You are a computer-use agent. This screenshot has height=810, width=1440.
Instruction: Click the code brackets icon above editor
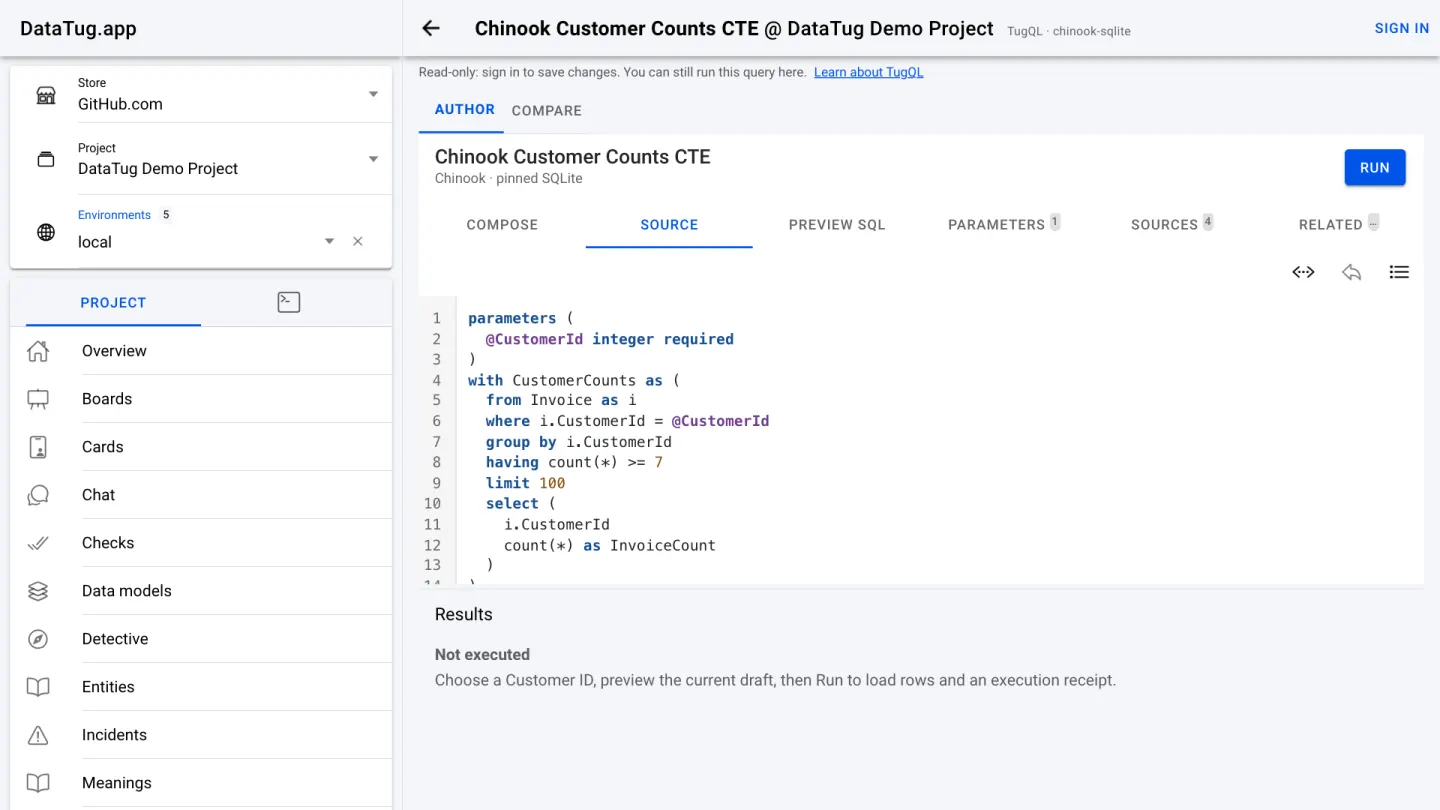1303,272
